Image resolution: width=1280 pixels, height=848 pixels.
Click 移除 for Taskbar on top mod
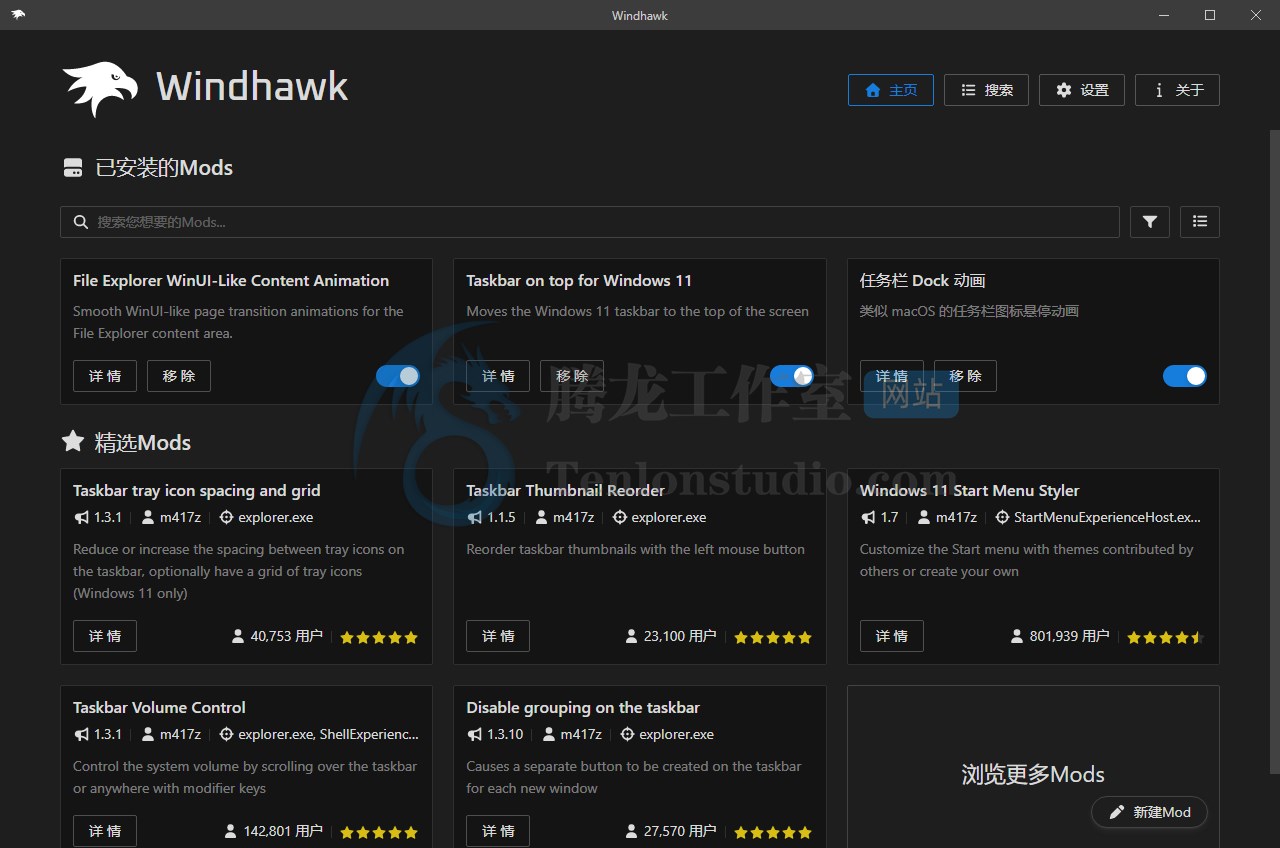(x=572, y=376)
